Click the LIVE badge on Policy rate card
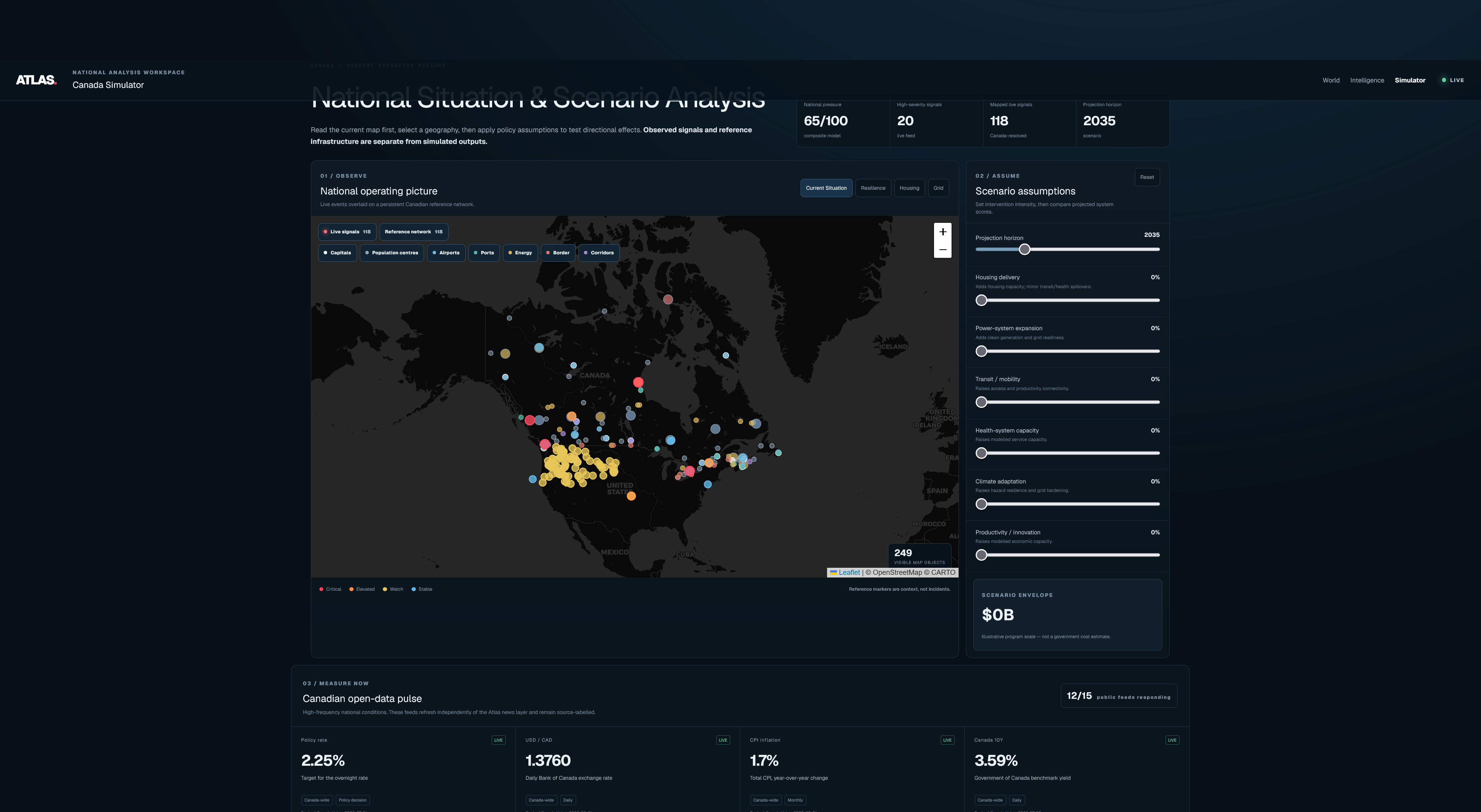1481x812 pixels. point(498,740)
